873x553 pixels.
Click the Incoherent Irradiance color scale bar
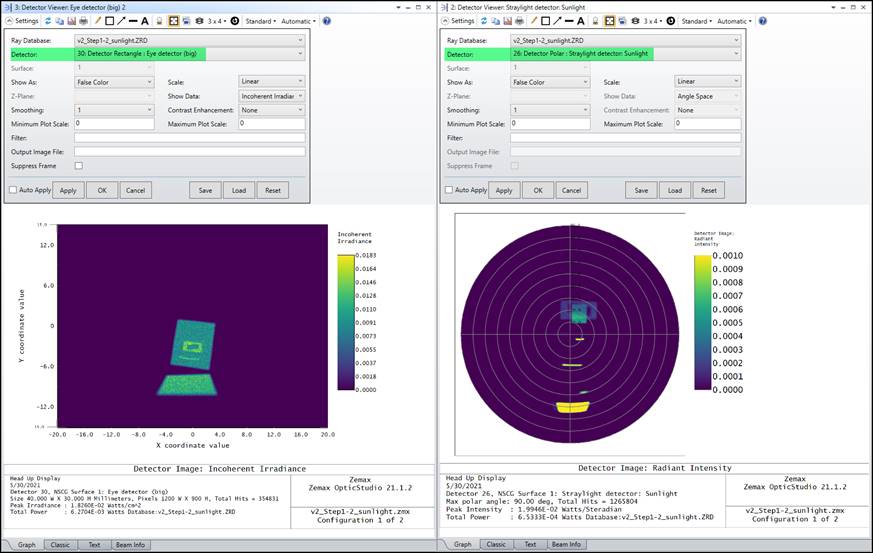pyautogui.click(x=346, y=322)
